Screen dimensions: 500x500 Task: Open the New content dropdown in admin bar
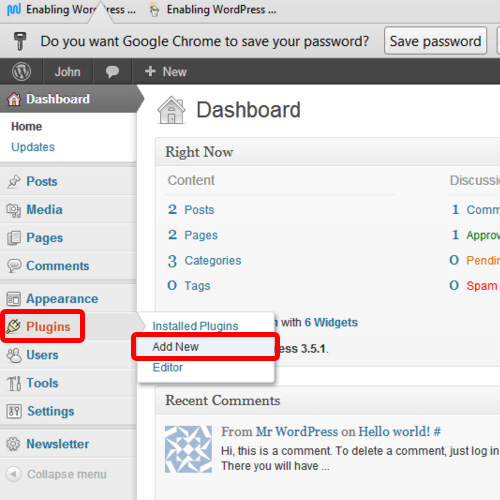pyautogui.click(x=166, y=72)
